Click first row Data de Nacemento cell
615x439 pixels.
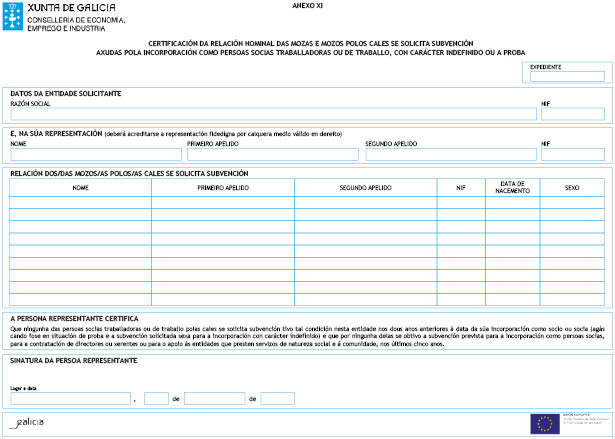(x=512, y=202)
